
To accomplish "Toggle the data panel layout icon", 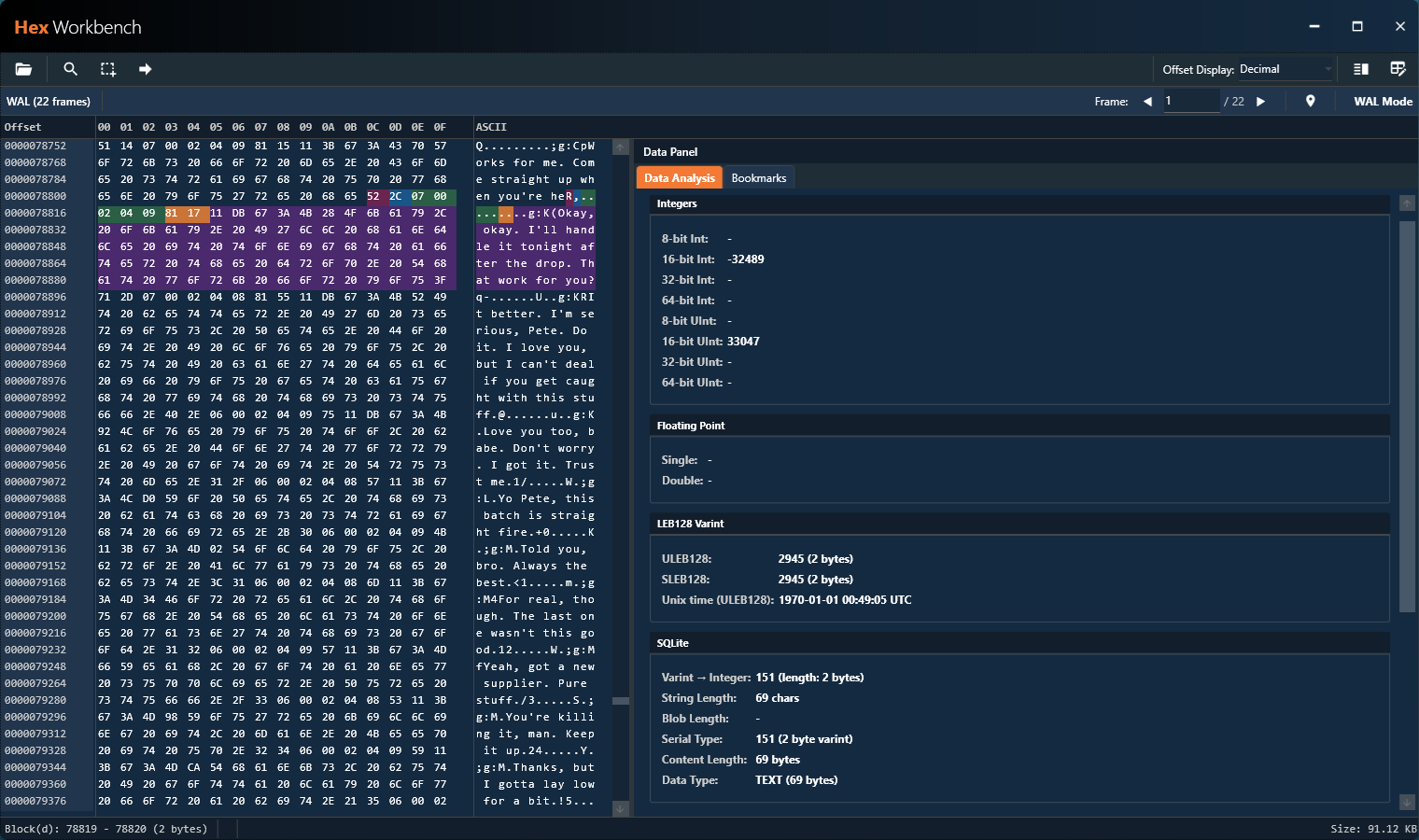I will 1361,69.
